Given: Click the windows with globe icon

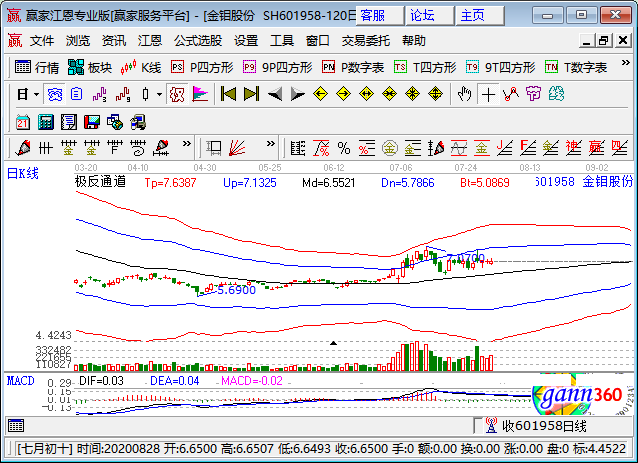Looking at the screenshot, I should click(x=115, y=122).
